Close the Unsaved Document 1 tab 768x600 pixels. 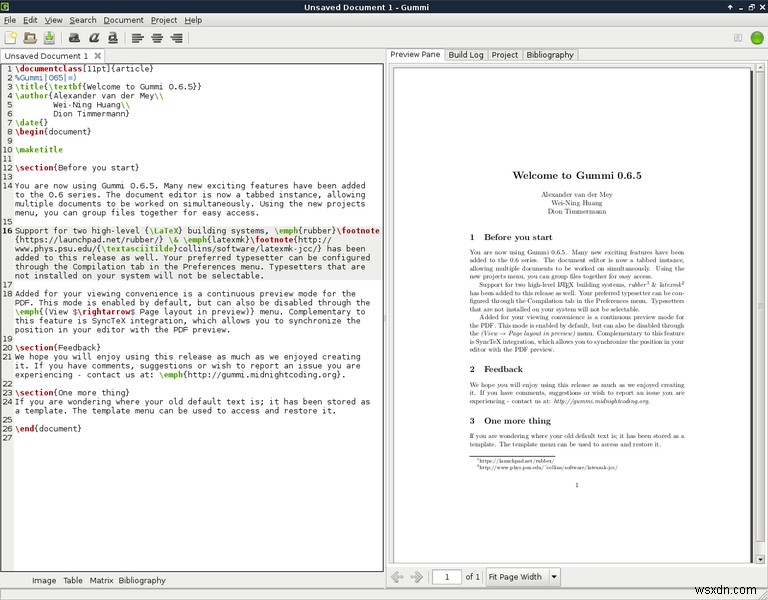98,56
